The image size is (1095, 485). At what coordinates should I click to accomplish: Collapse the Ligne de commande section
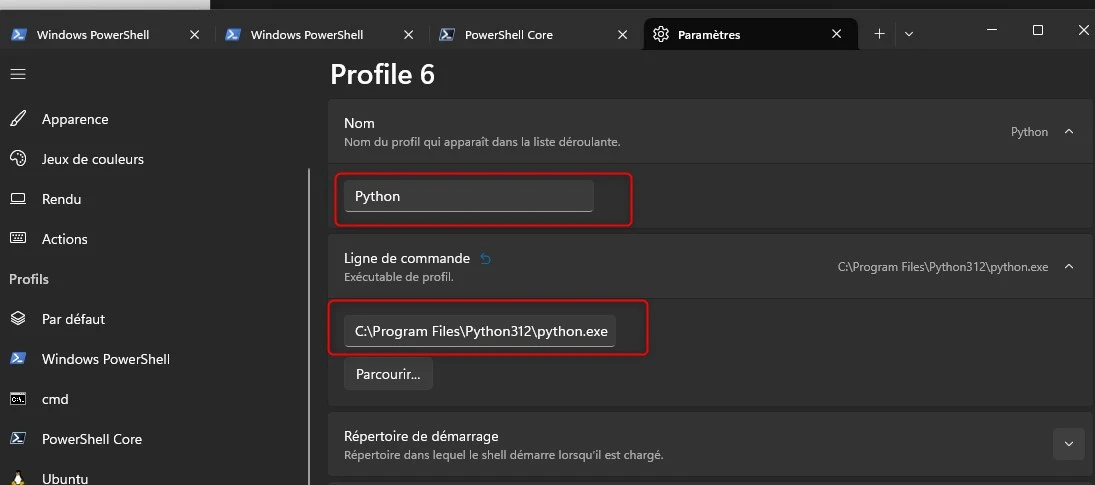coord(1068,267)
